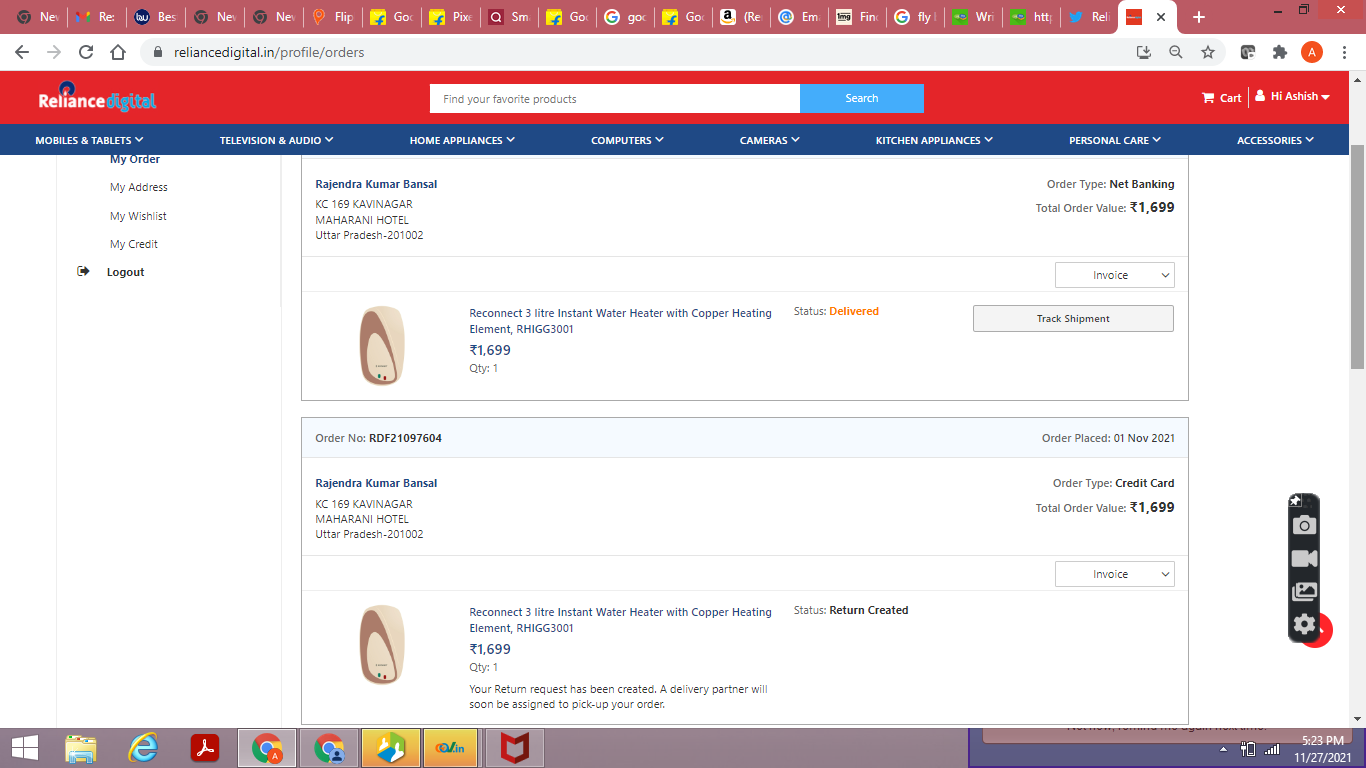This screenshot has width=1366, height=768.
Task: Expand the Television & Audio menu
Action: [276, 140]
